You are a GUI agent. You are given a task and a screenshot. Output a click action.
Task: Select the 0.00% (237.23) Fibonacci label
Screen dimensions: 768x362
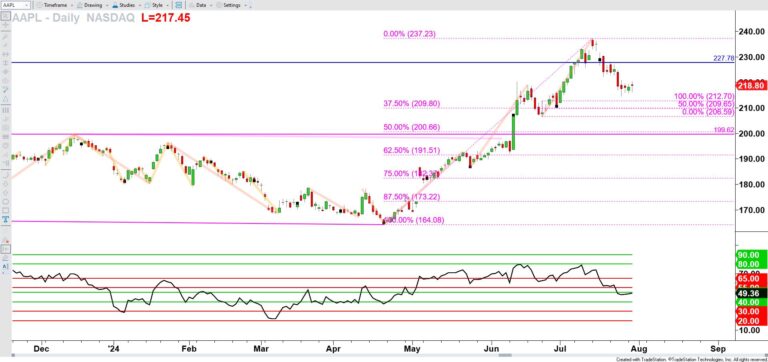coord(409,34)
